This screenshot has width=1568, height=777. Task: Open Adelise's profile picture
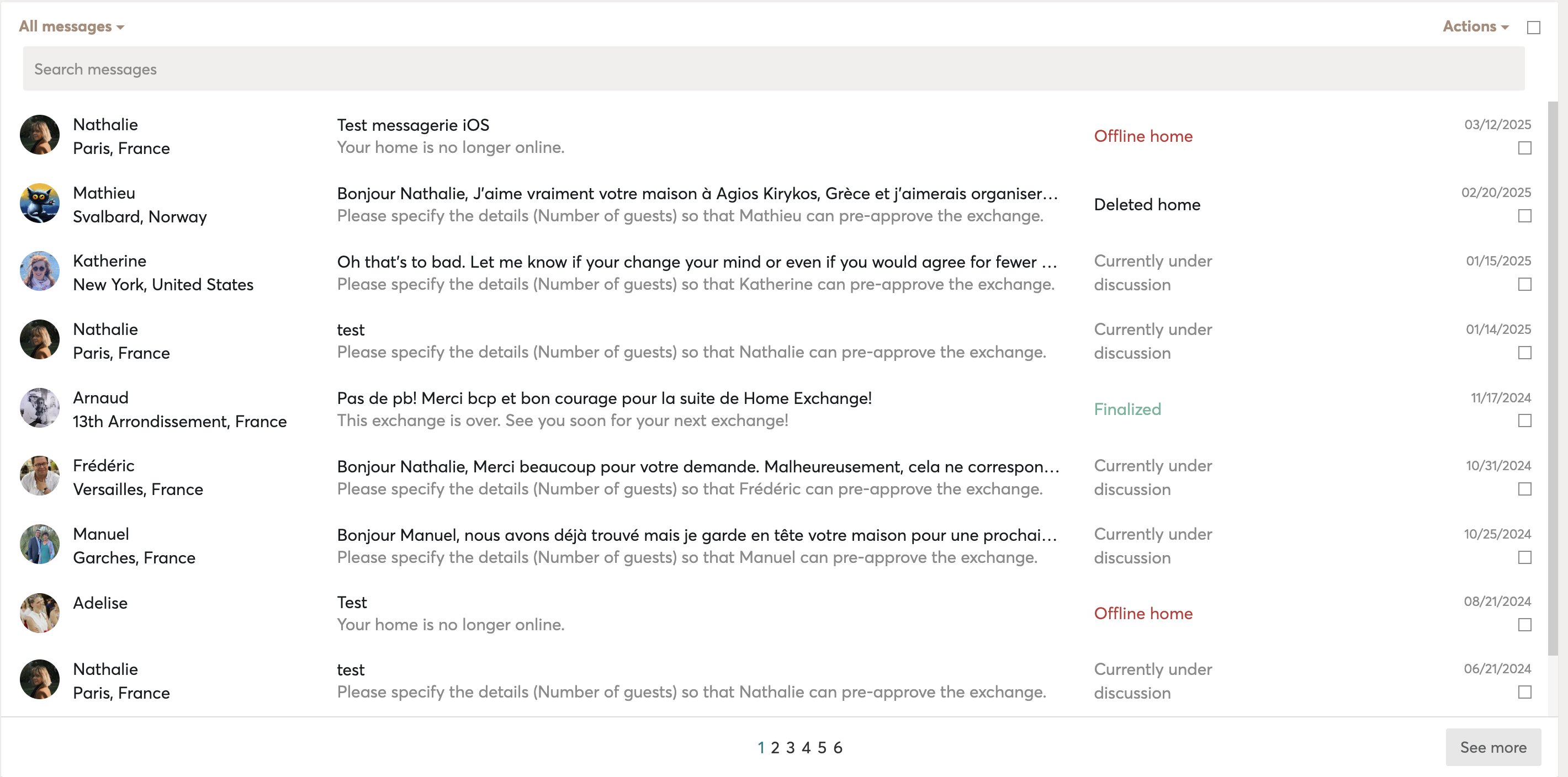click(x=39, y=613)
